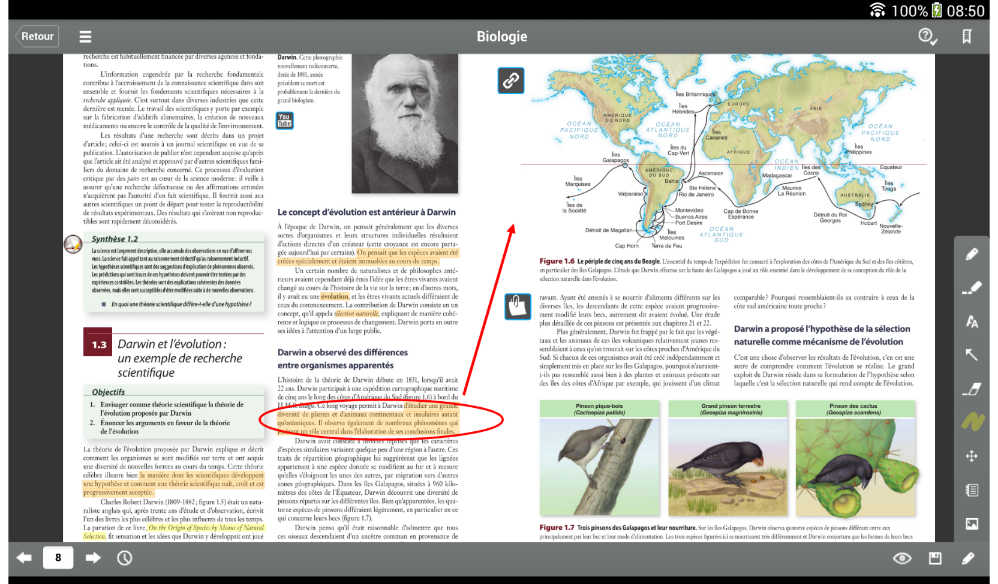Viewport: 998px width, 584px height.
Task: Select the arrow drawing tool
Action: pyautogui.click(x=971, y=355)
